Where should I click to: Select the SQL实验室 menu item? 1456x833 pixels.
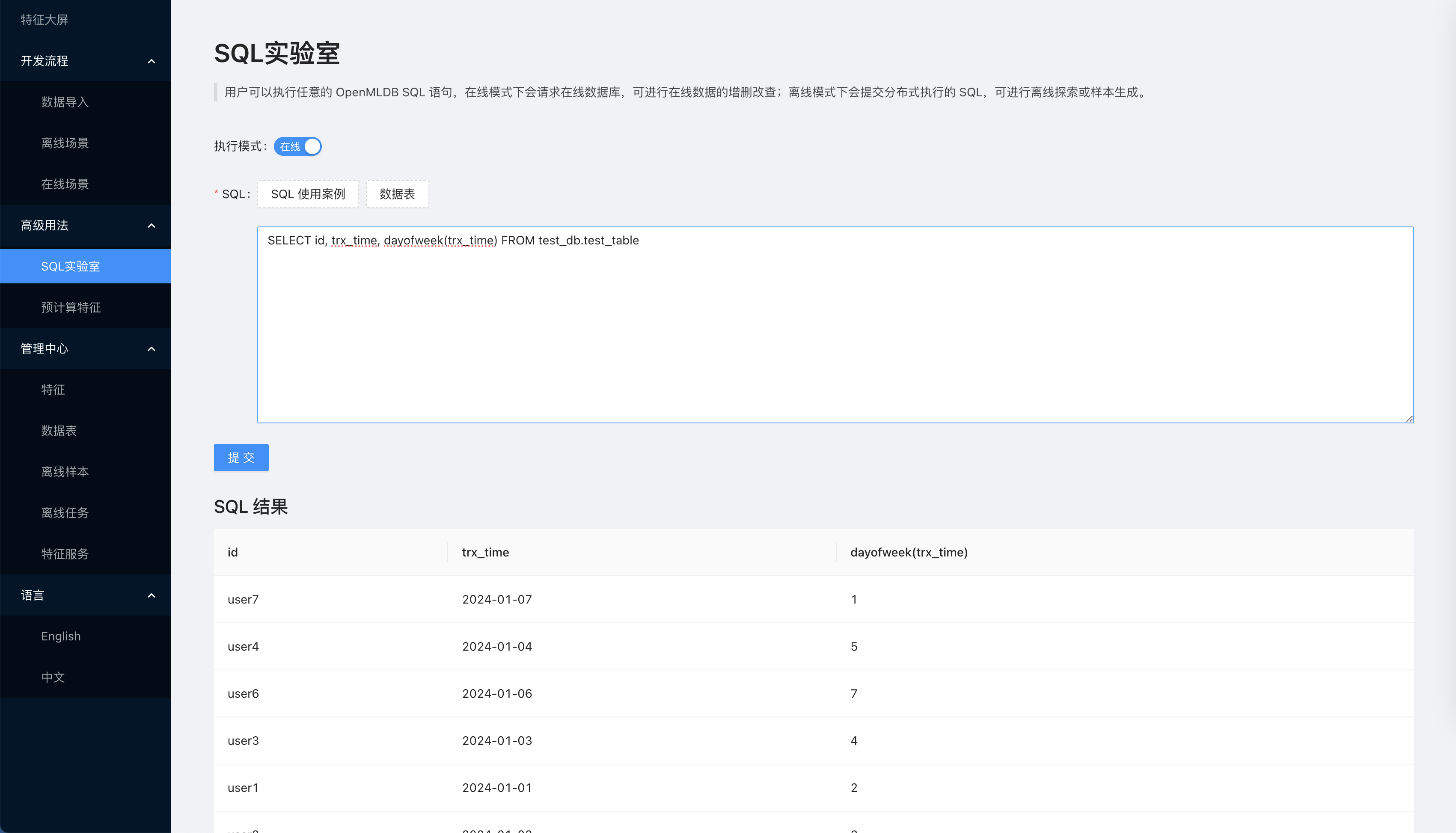pyautogui.click(x=86, y=266)
